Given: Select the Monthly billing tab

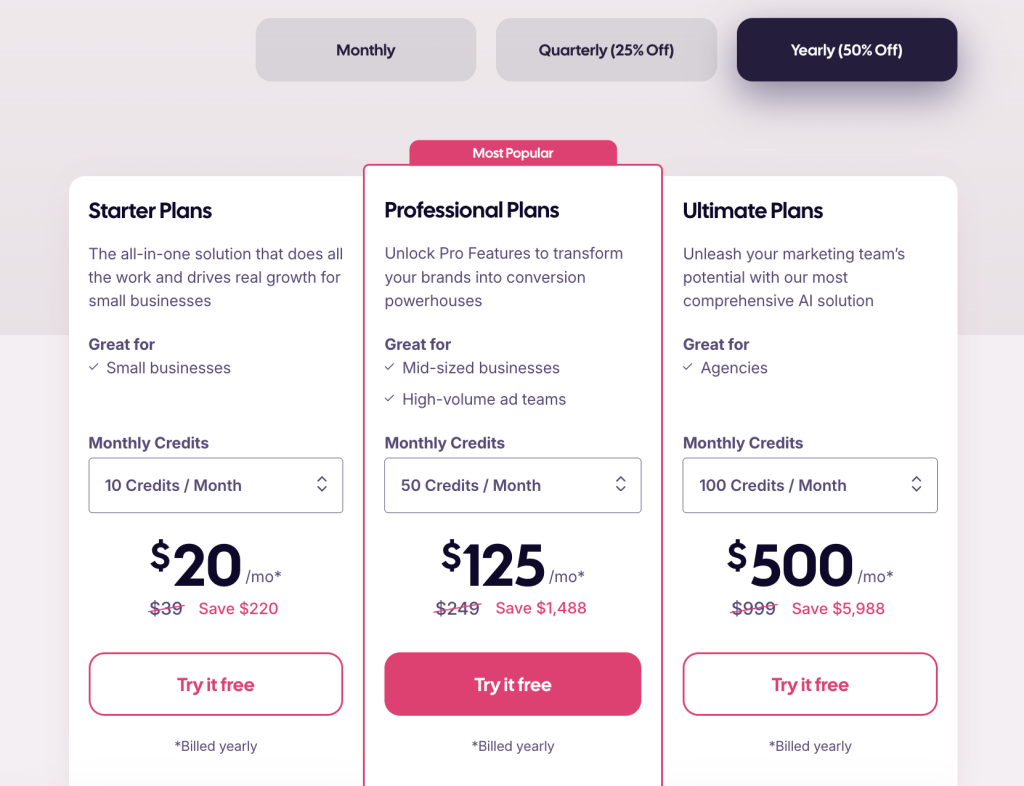Looking at the screenshot, I should 365,50.
